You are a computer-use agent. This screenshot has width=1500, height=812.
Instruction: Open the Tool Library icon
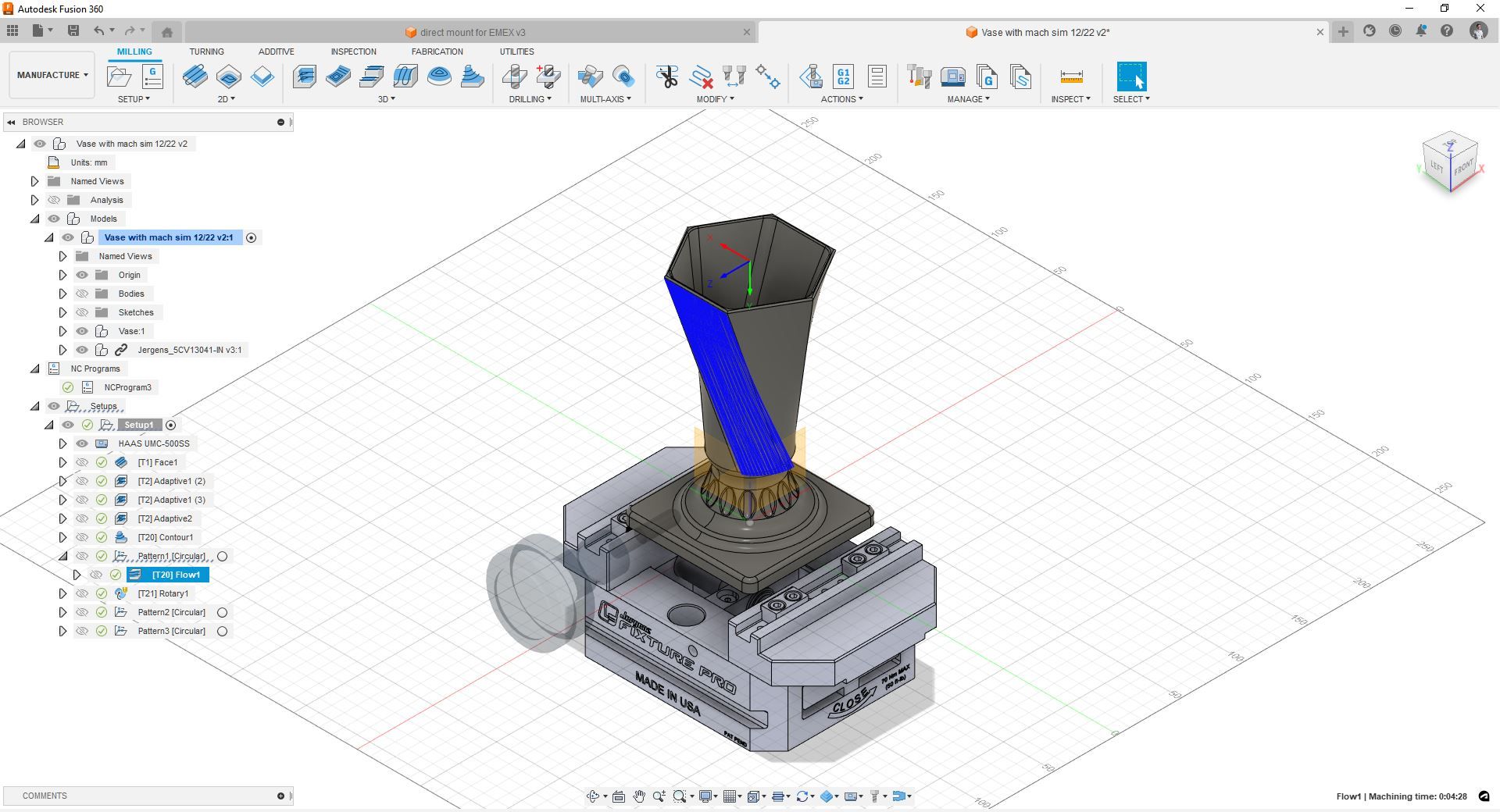click(919, 77)
